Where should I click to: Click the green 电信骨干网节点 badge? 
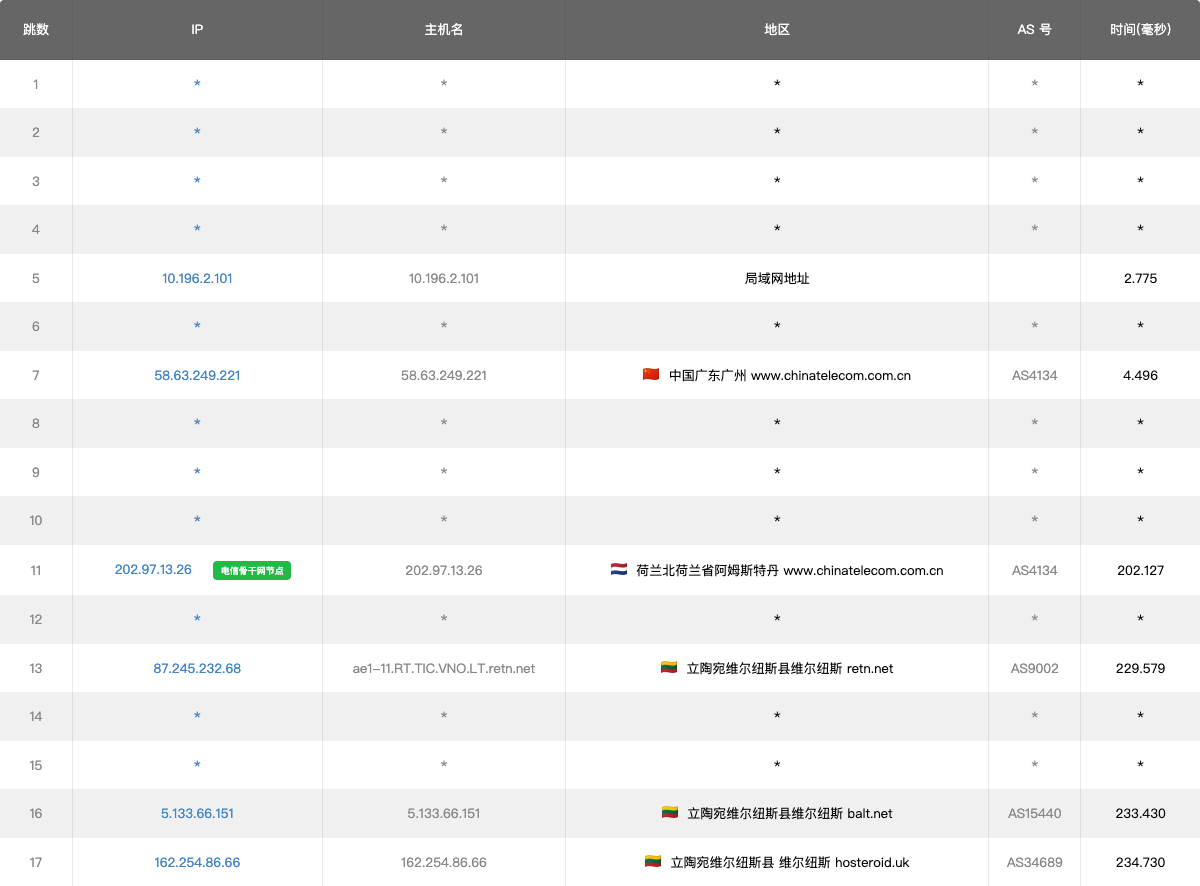pos(251,571)
